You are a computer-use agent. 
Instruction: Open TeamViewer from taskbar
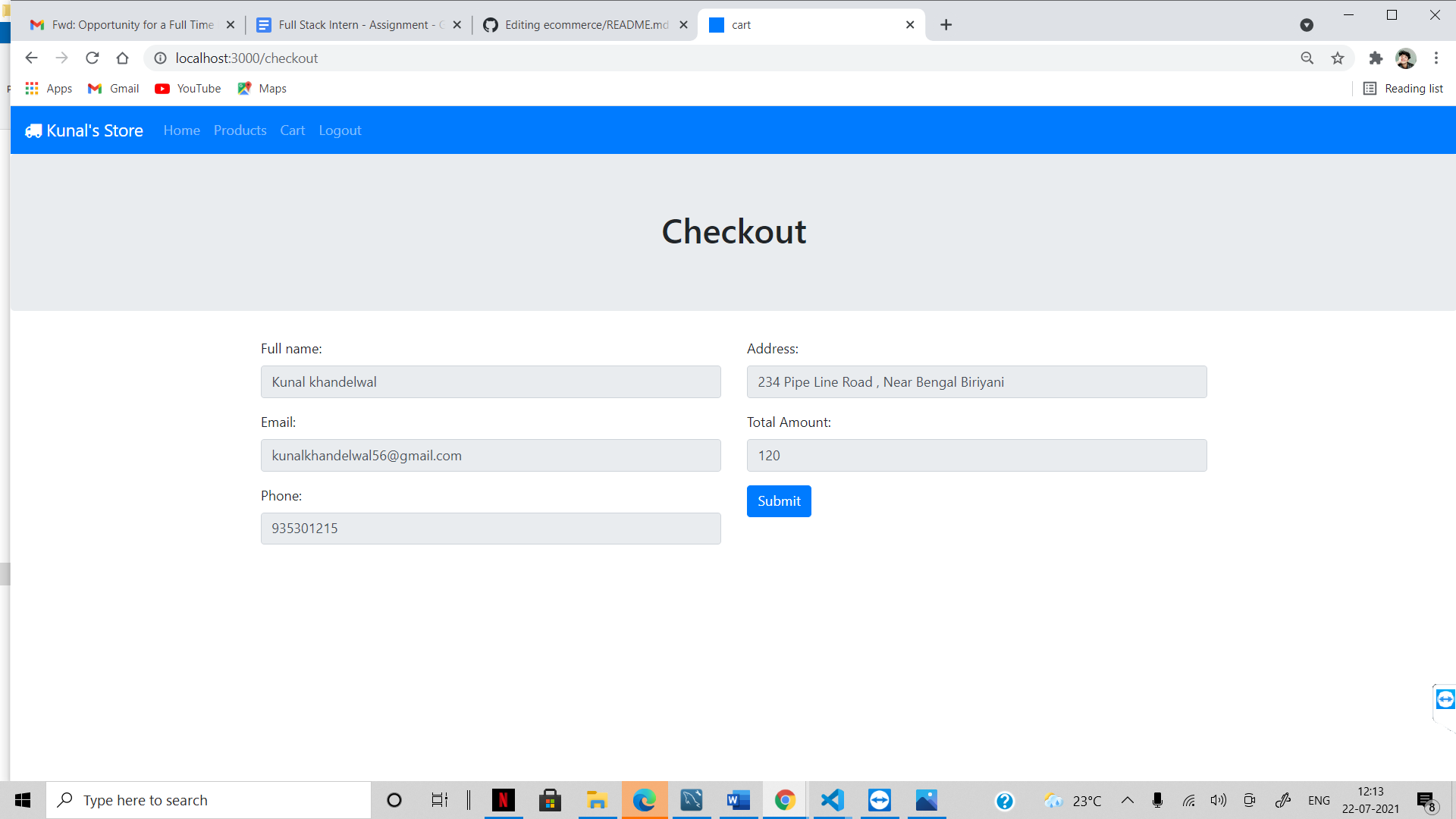point(880,800)
